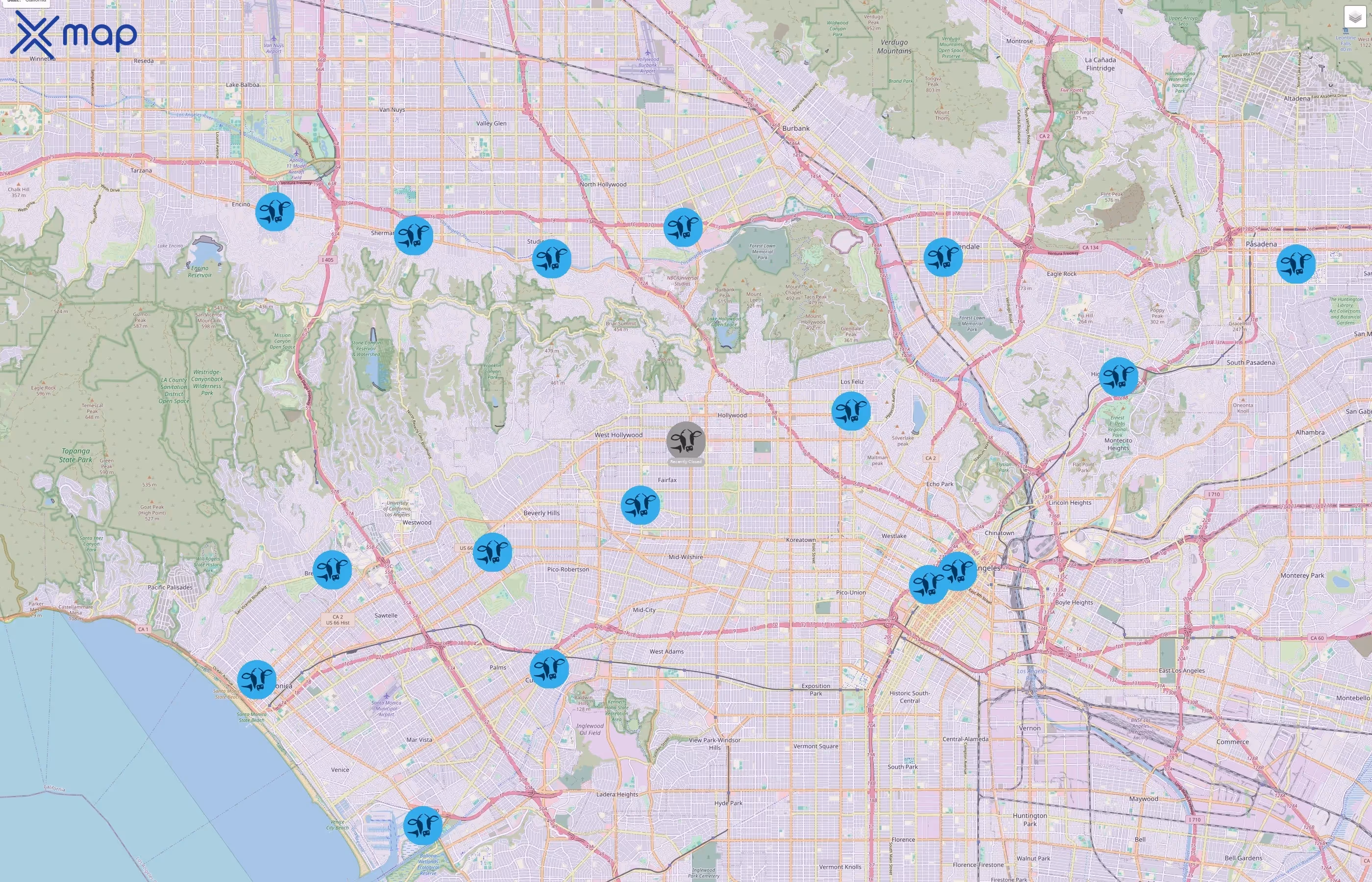The width and height of the screenshot is (1372, 882).
Task: Select the cow marker at Santa Monica
Action: 257,679
